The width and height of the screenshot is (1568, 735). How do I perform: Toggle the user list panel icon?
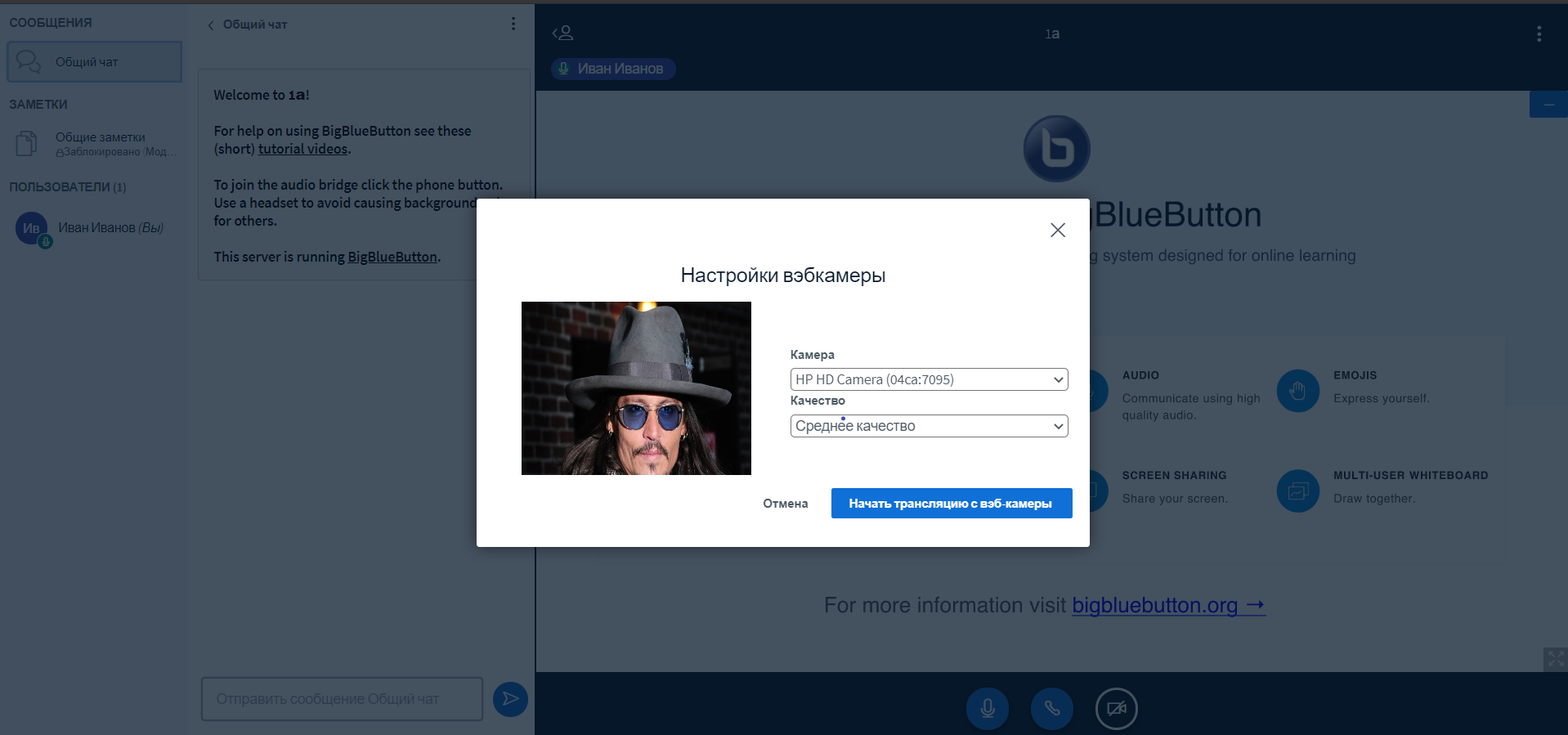point(563,34)
